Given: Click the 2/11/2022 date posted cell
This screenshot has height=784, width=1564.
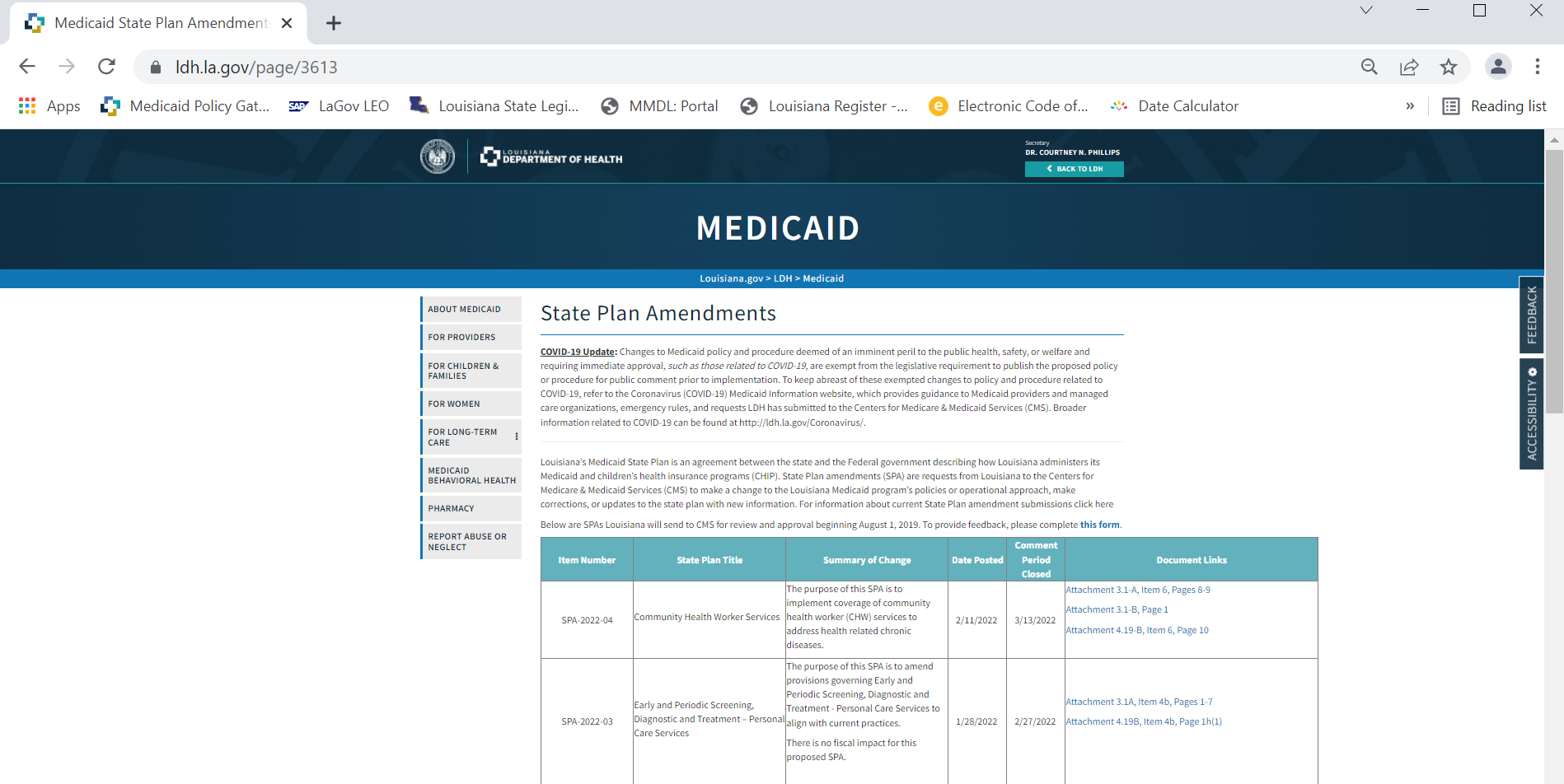Looking at the screenshot, I should 976,620.
